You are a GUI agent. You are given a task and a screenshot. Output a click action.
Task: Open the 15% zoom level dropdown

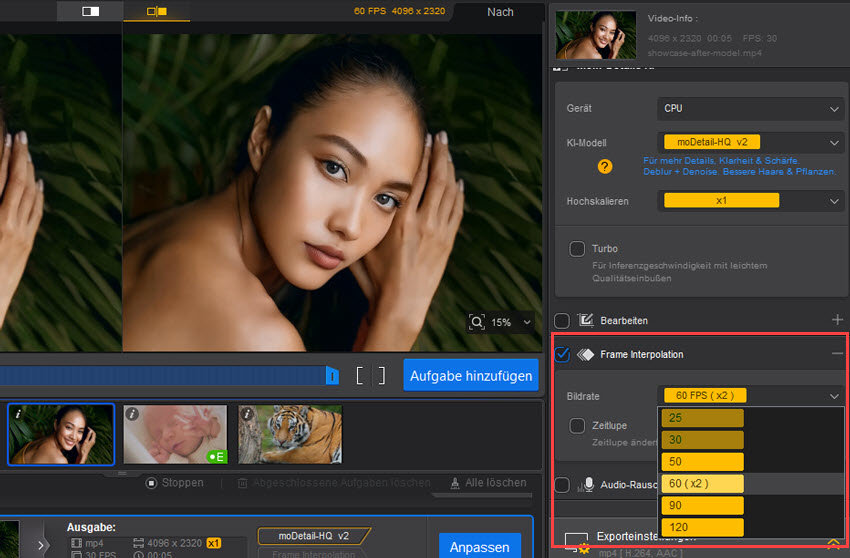pos(526,322)
